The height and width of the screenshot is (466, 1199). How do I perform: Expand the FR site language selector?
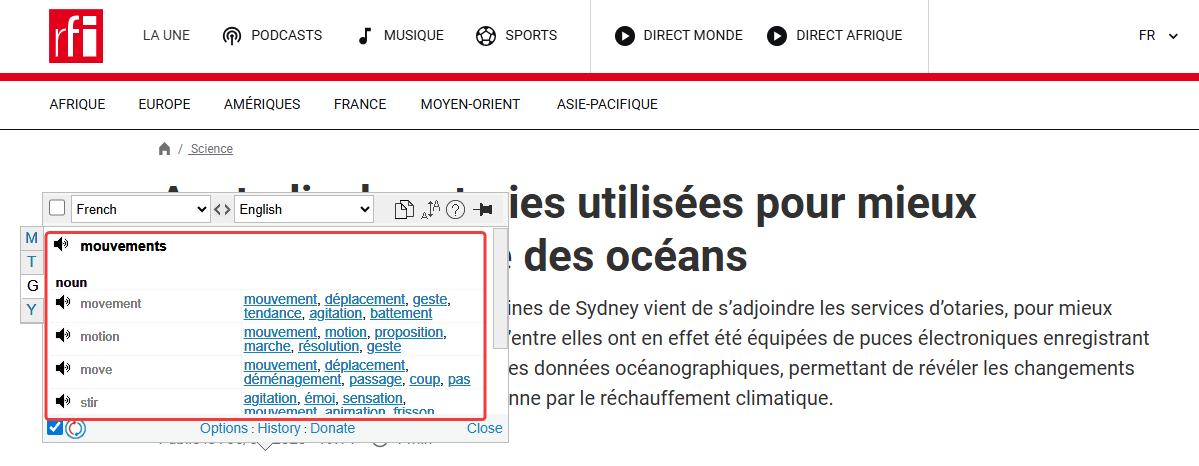coord(1158,35)
